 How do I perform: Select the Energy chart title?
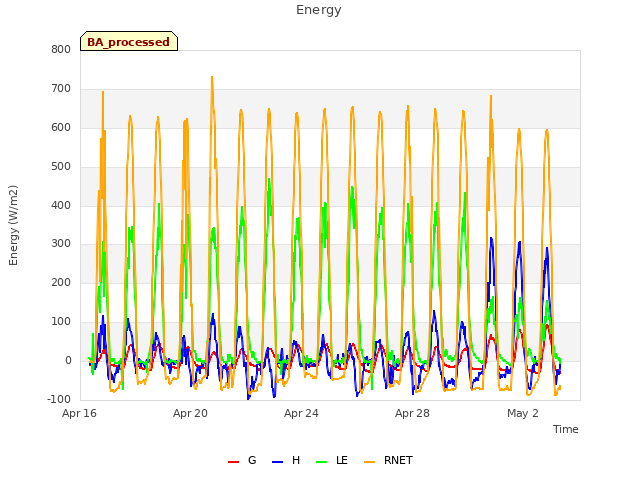pos(318,10)
